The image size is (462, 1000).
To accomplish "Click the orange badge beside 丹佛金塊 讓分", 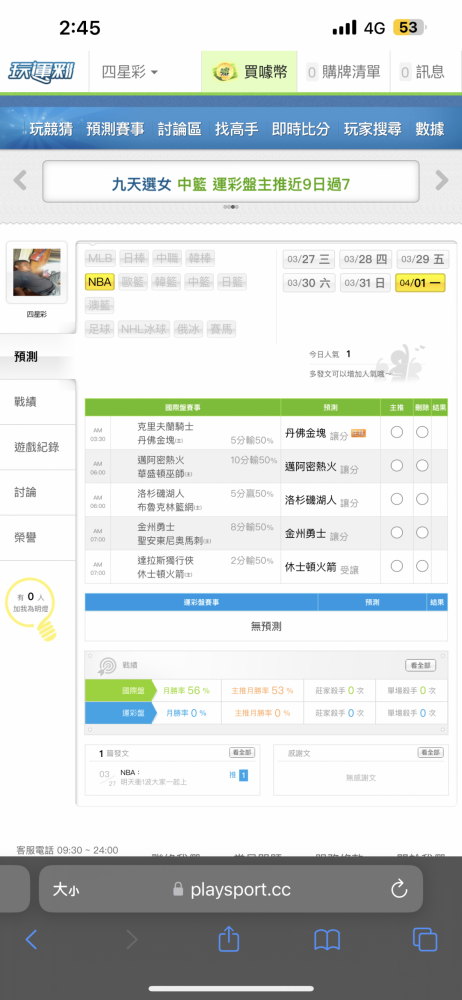I will point(359,434).
